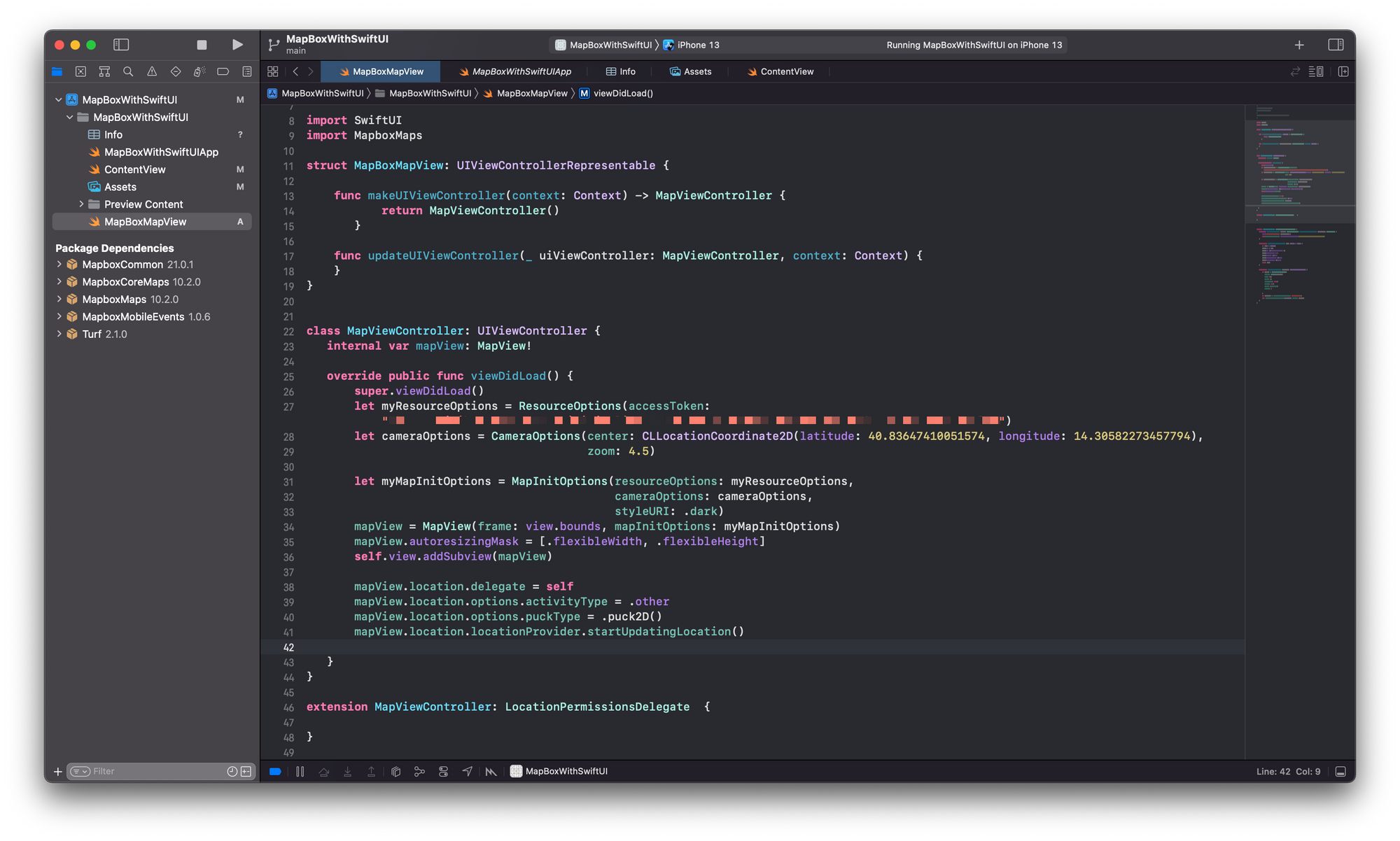Viewport: 1400px width, 841px height.
Task: Open the Find navigator magnifier icon
Action: click(128, 71)
